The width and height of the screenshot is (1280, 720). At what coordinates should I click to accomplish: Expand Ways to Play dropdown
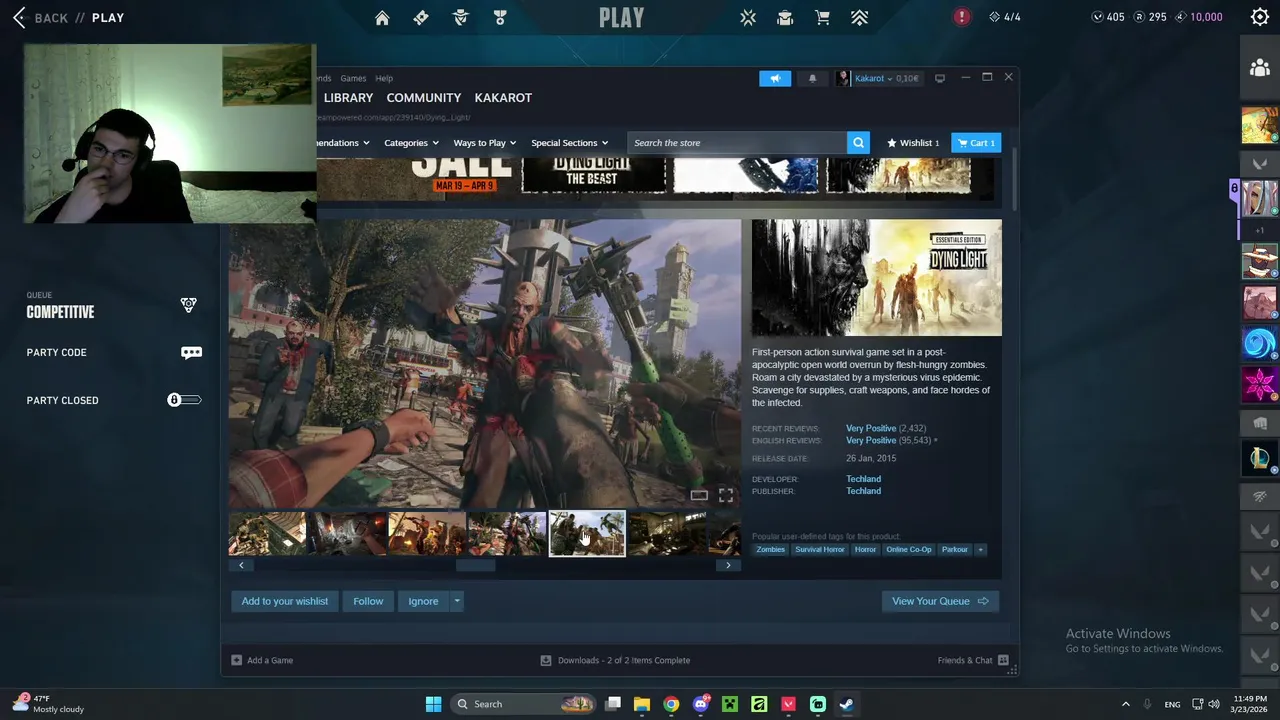[485, 143]
